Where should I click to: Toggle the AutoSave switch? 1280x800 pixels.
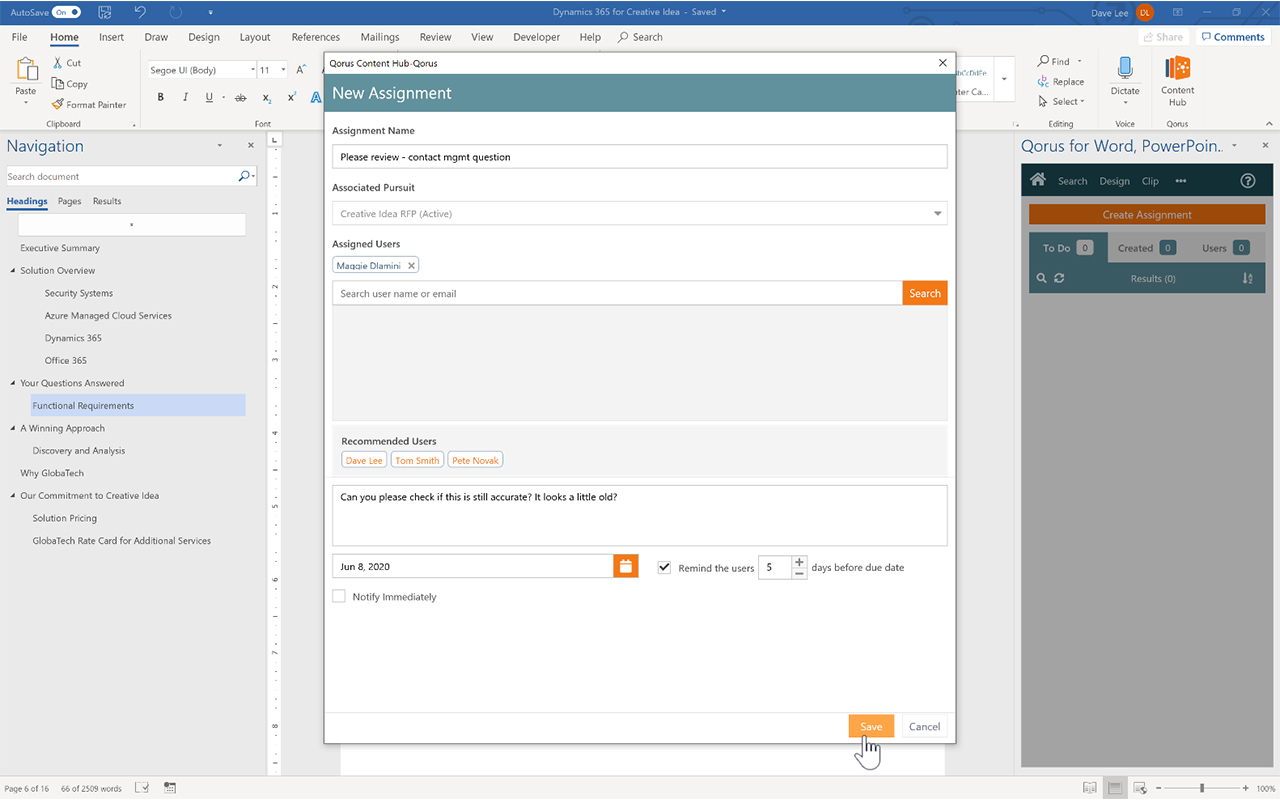tap(66, 12)
